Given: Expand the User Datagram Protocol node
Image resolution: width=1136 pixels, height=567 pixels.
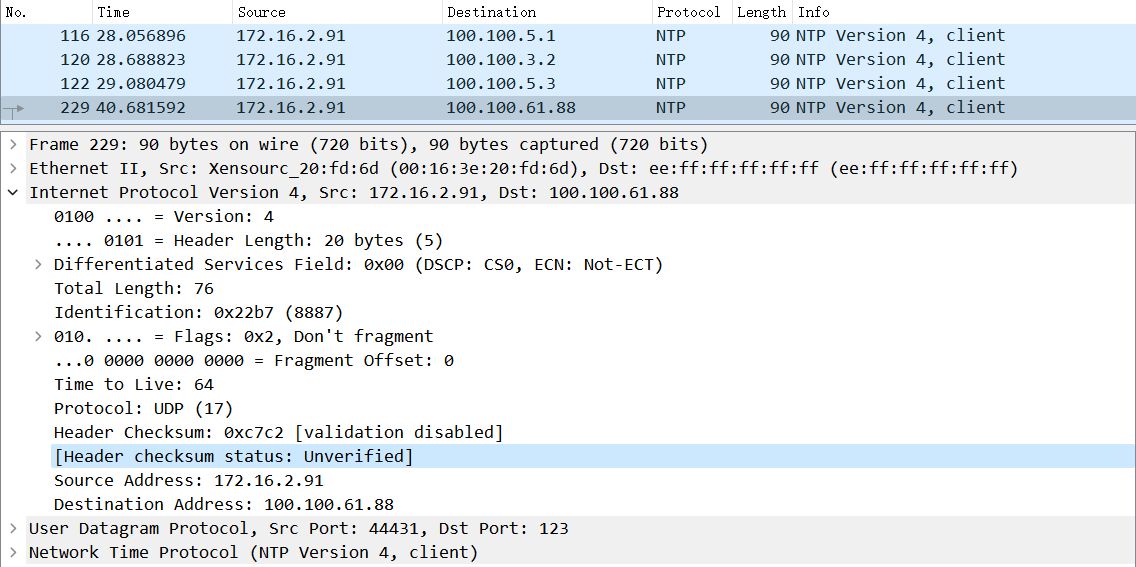Looking at the screenshot, I should click(x=13, y=528).
